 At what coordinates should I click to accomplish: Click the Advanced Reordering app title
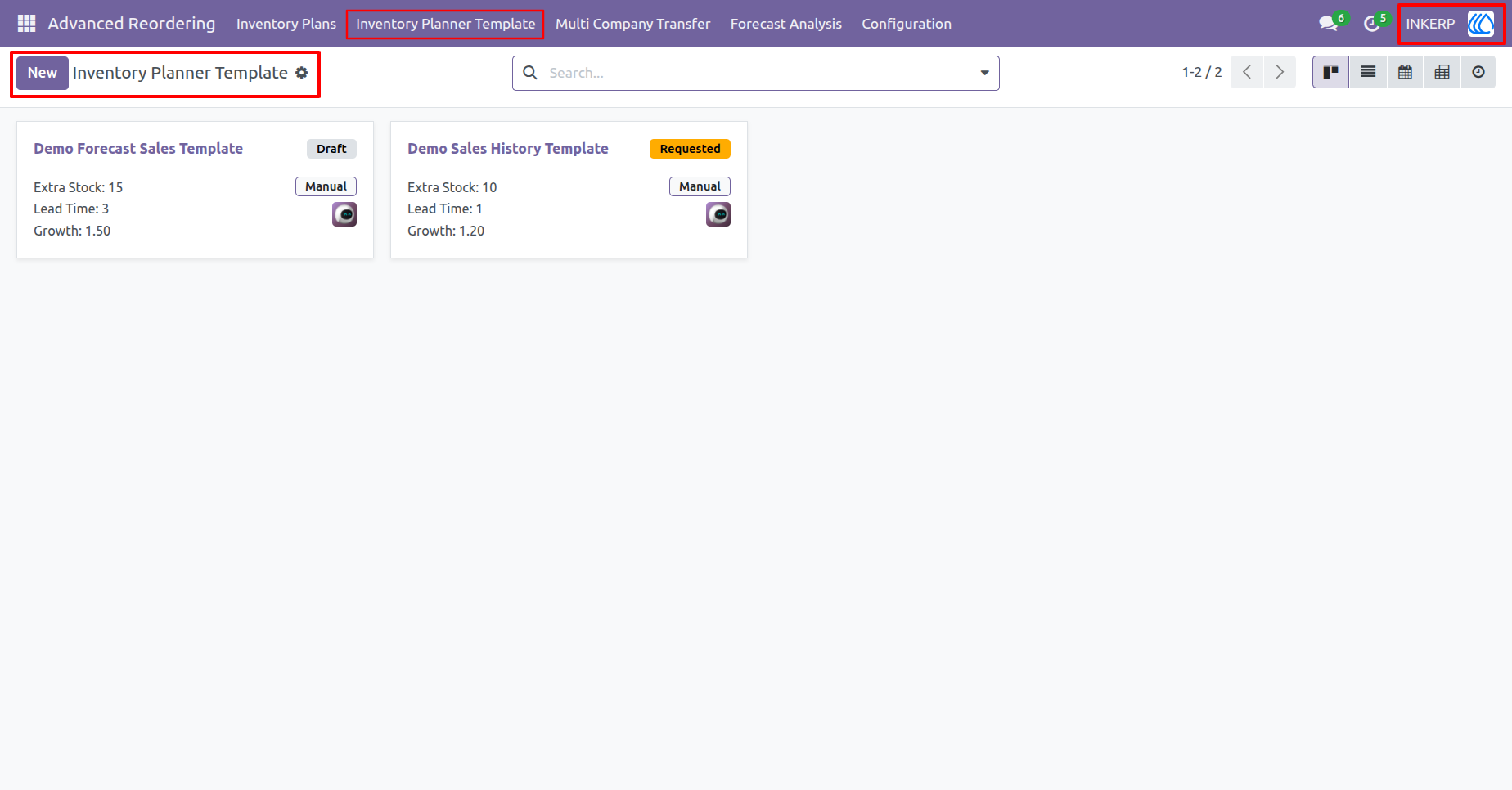132,24
